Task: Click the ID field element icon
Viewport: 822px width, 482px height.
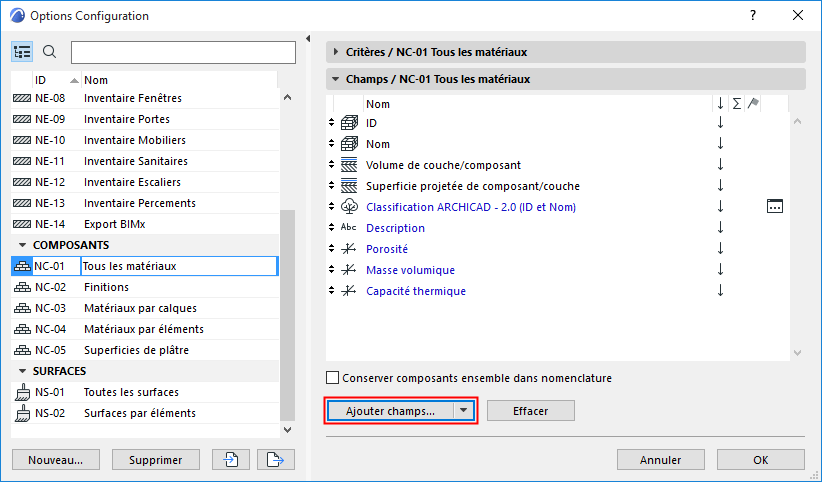Action: [349, 123]
